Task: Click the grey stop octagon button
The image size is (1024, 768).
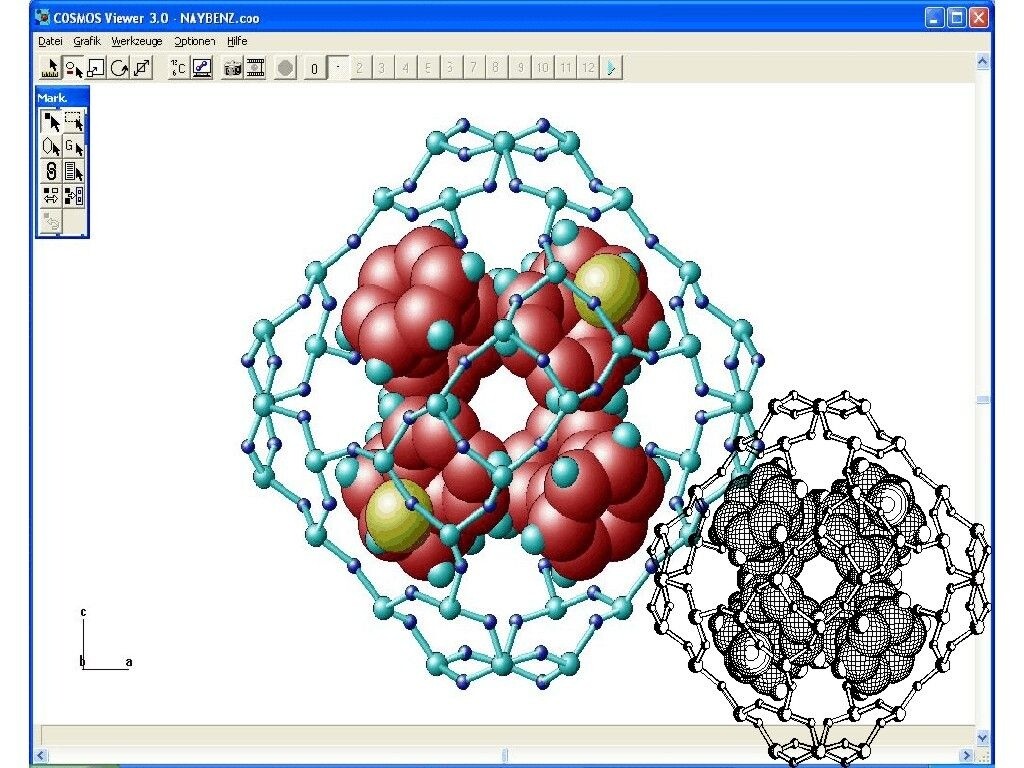Action: tap(285, 68)
